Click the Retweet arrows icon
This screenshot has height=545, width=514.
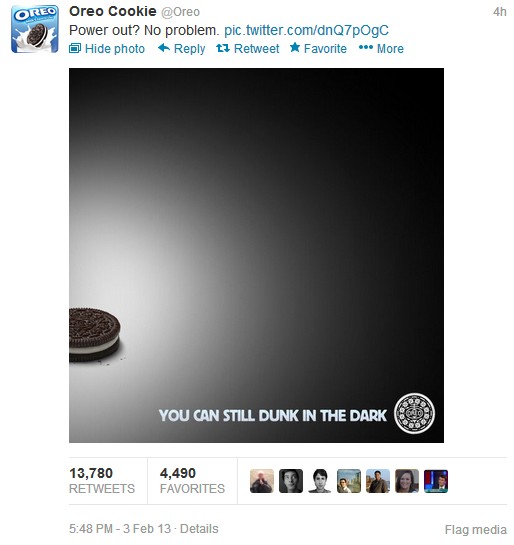(223, 48)
